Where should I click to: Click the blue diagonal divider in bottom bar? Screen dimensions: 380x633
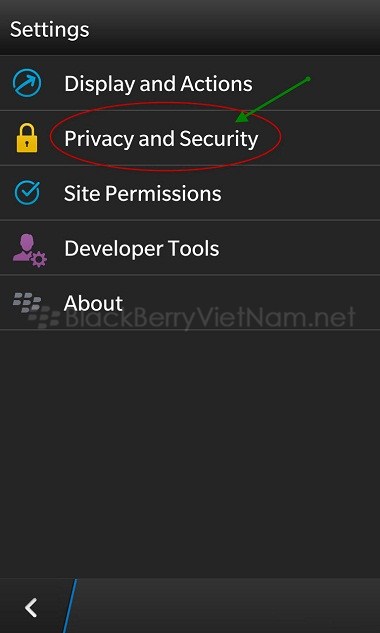pos(69,606)
